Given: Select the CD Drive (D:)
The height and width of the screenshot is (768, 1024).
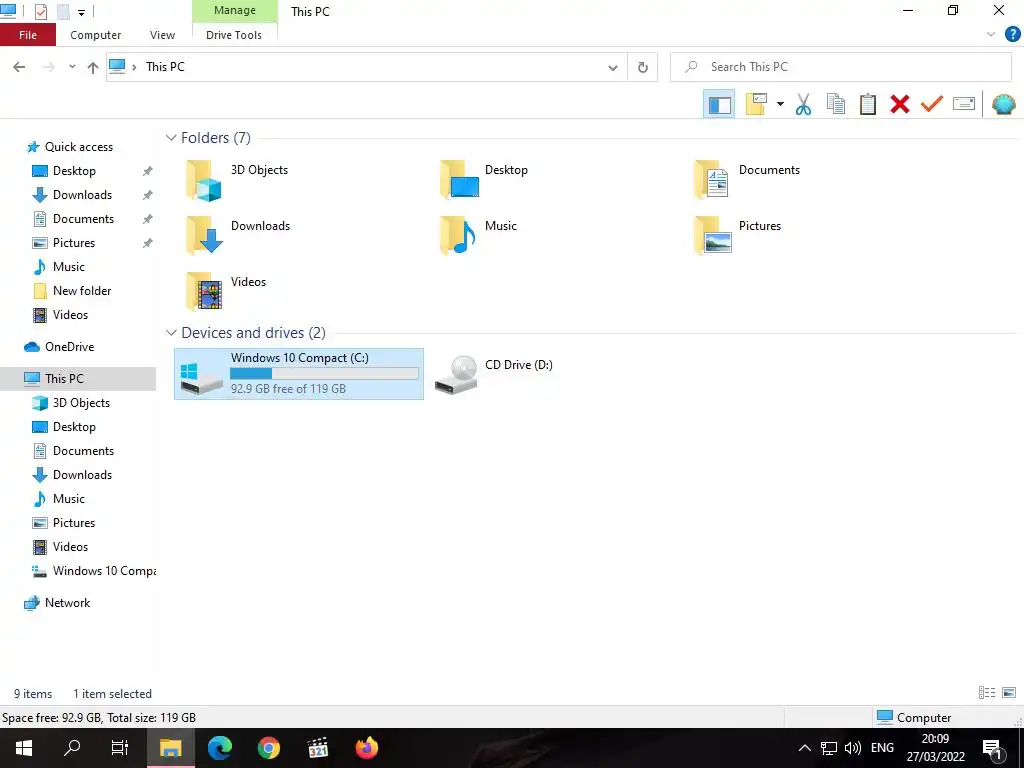Looking at the screenshot, I should pyautogui.click(x=494, y=374).
